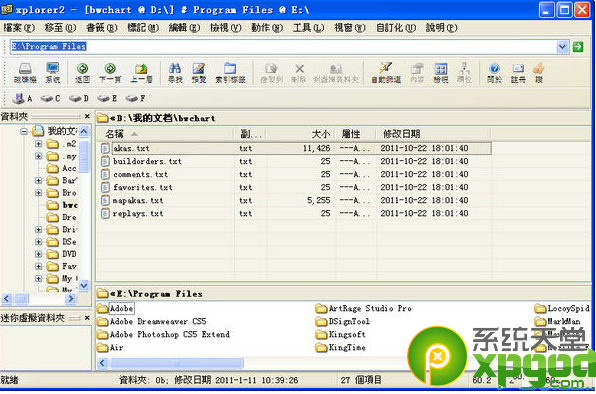This screenshot has height=394, width=596.
Task: Open the 自訂化(U) customize menu
Action: (x=396, y=28)
